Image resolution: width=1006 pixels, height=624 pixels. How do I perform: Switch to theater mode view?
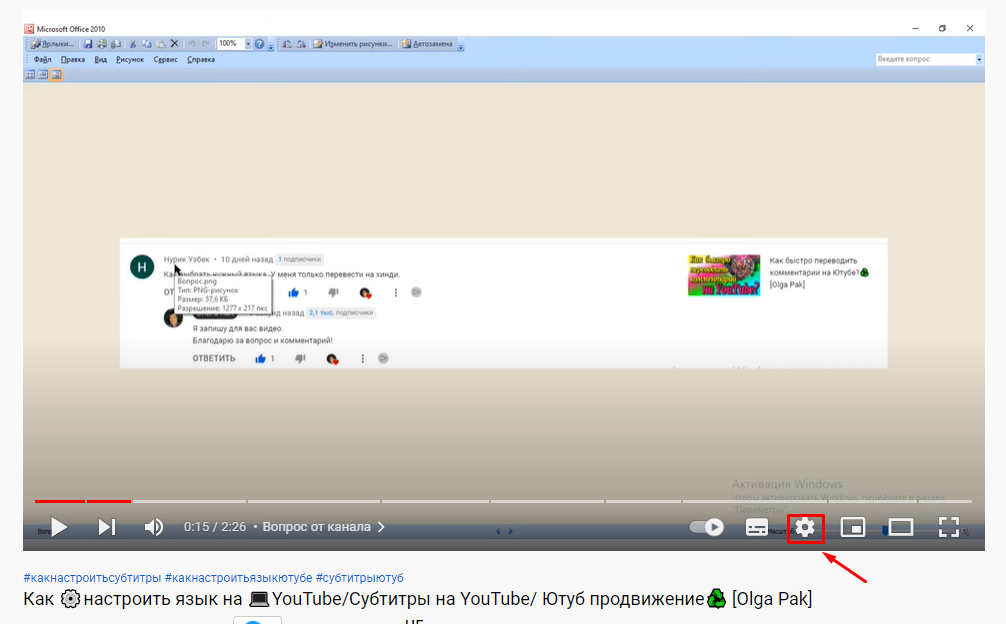pos(901,527)
